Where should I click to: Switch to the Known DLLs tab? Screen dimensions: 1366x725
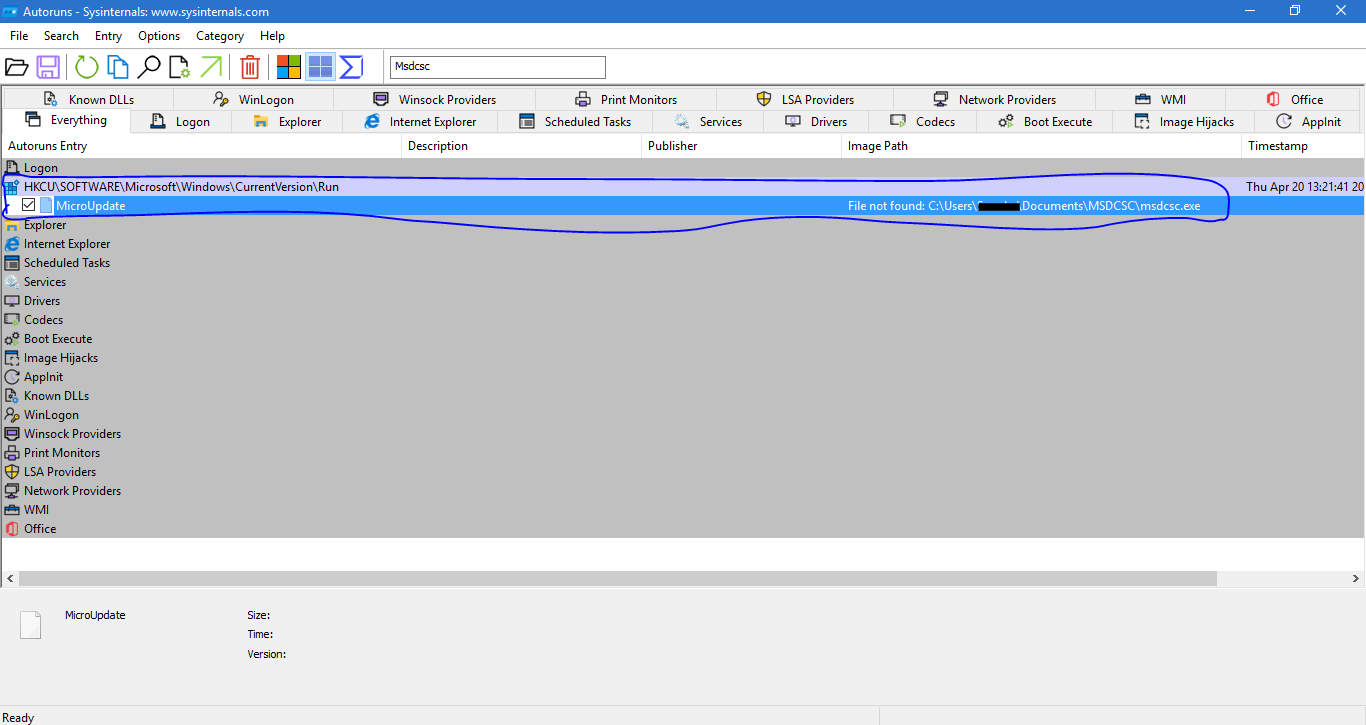pyautogui.click(x=88, y=99)
